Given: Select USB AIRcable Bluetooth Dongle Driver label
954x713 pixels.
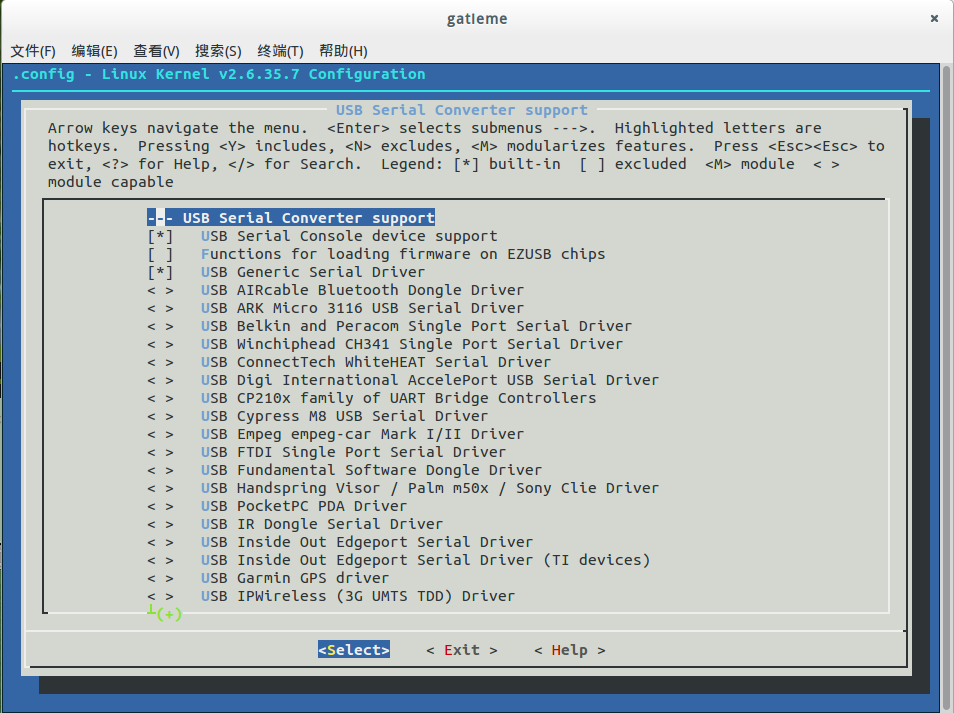Looking at the screenshot, I should pyautogui.click(x=362, y=290).
